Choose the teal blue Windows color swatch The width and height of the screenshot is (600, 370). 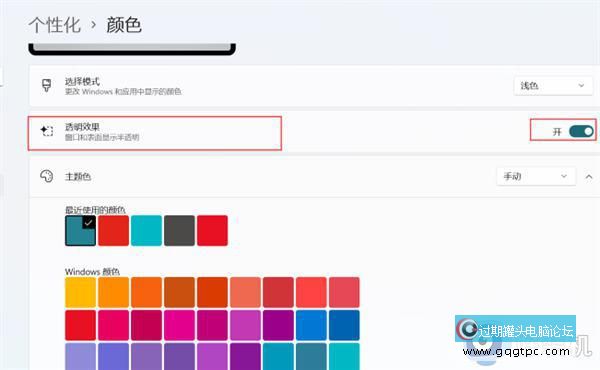(x=311, y=357)
